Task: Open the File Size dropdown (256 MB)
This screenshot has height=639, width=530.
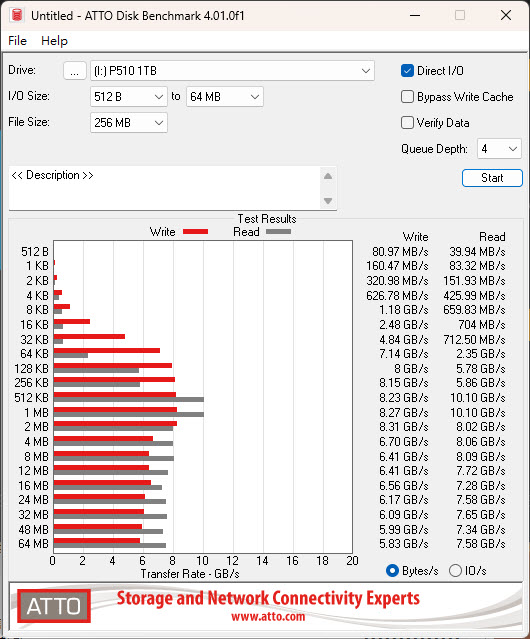Action: pyautogui.click(x=129, y=123)
